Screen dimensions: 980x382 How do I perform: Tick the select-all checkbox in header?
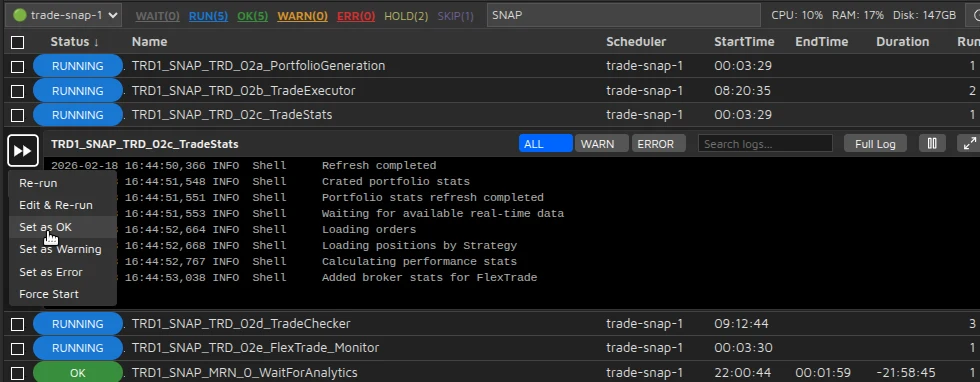coord(18,43)
